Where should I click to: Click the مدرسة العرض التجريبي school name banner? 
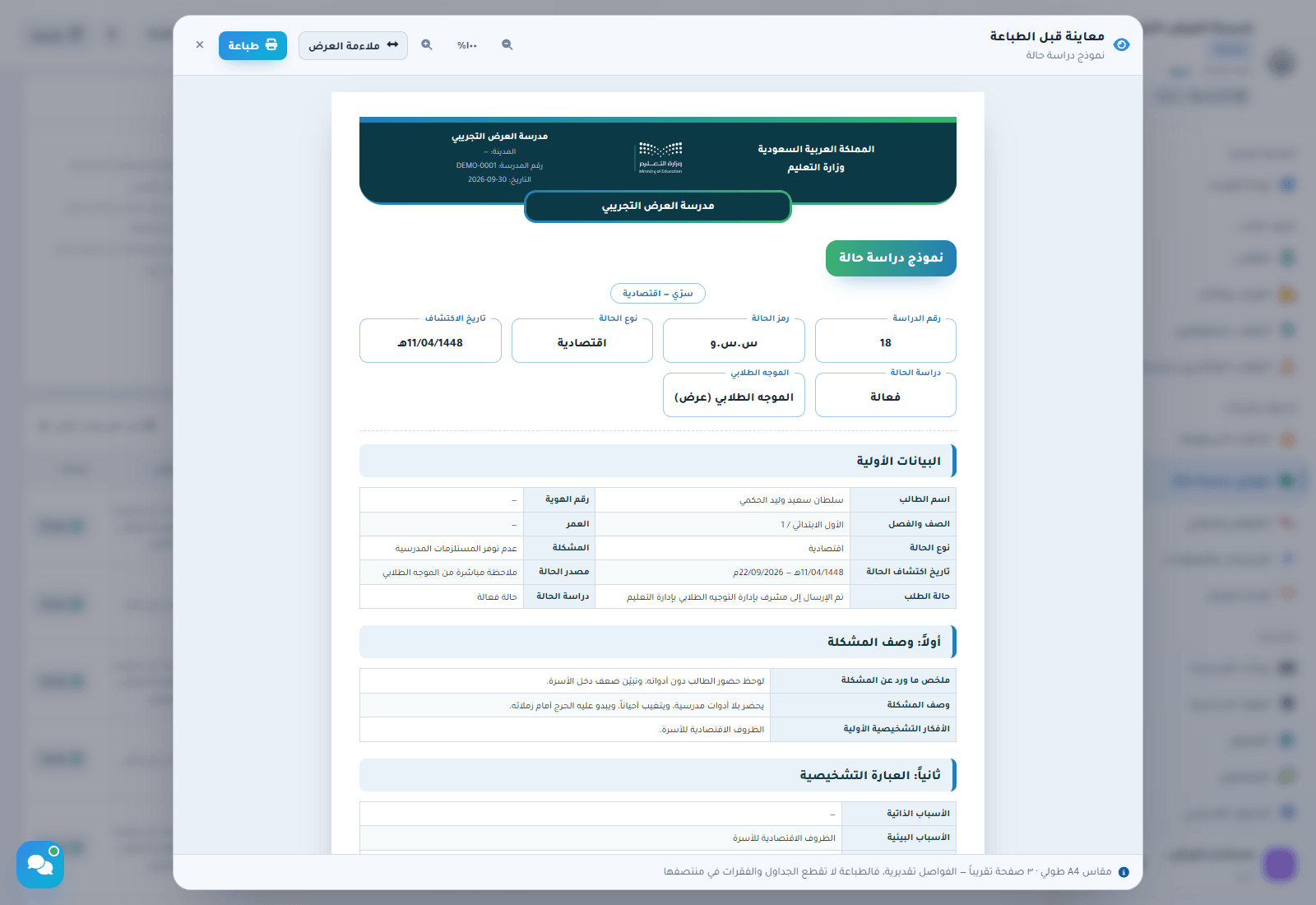click(658, 206)
